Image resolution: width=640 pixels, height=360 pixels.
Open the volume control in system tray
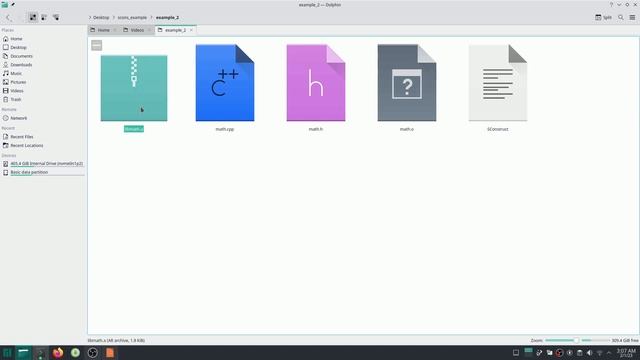589,353
